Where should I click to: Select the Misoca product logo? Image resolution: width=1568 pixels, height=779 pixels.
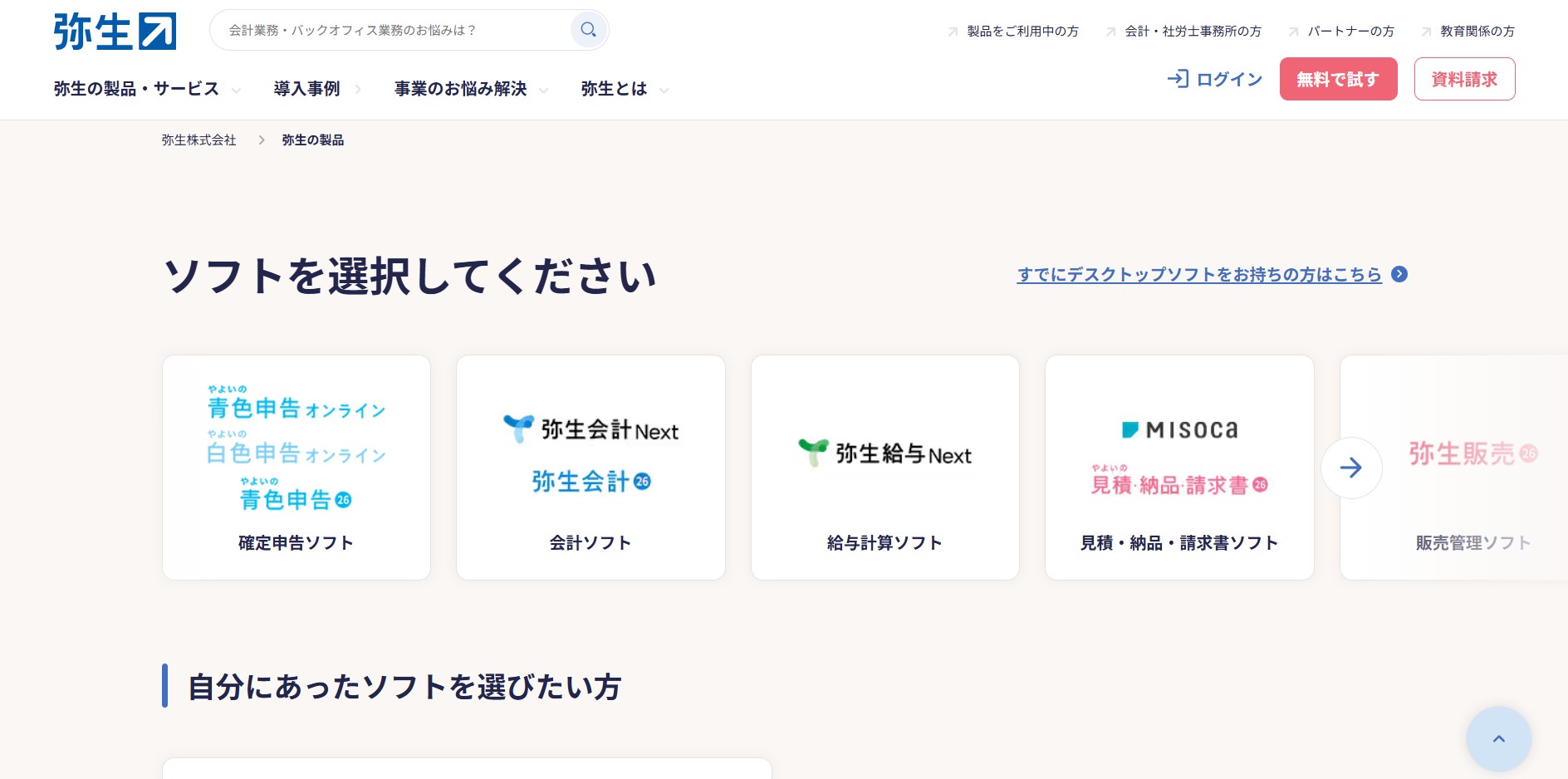(x=1179, y=429)
